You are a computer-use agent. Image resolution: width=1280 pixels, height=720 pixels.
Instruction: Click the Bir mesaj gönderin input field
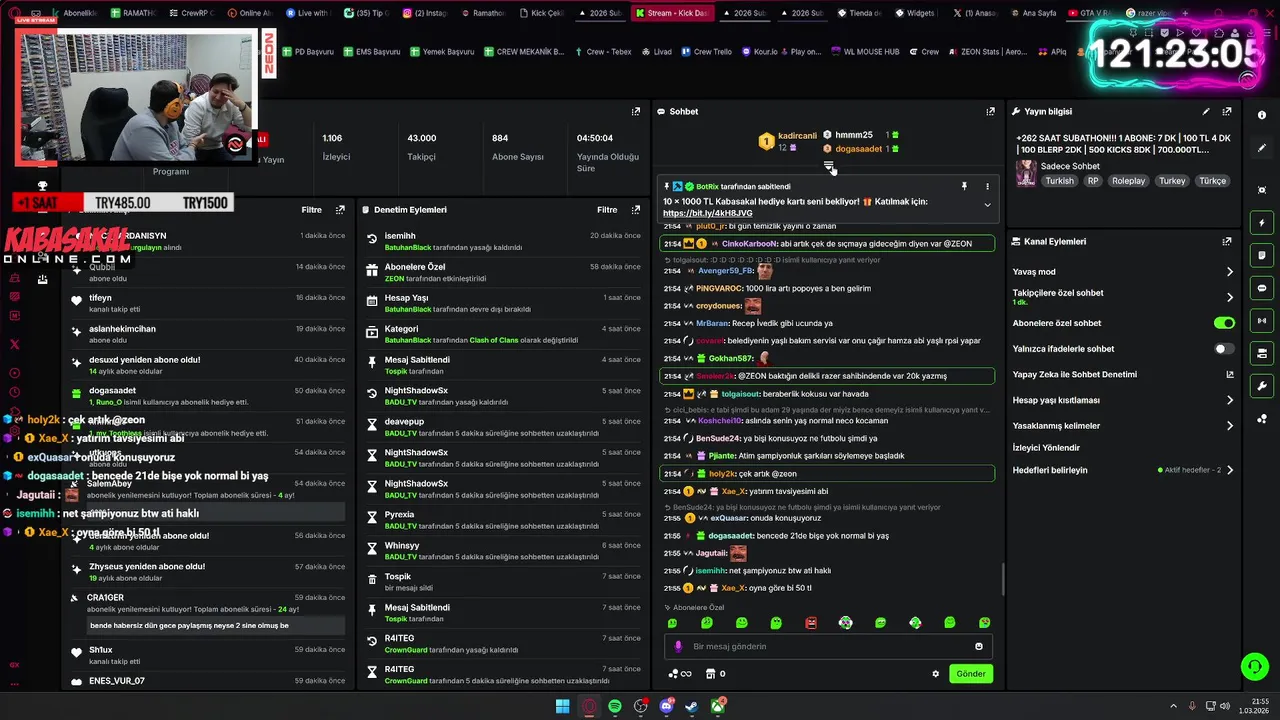pyautogui.click(x=830, y=646)
